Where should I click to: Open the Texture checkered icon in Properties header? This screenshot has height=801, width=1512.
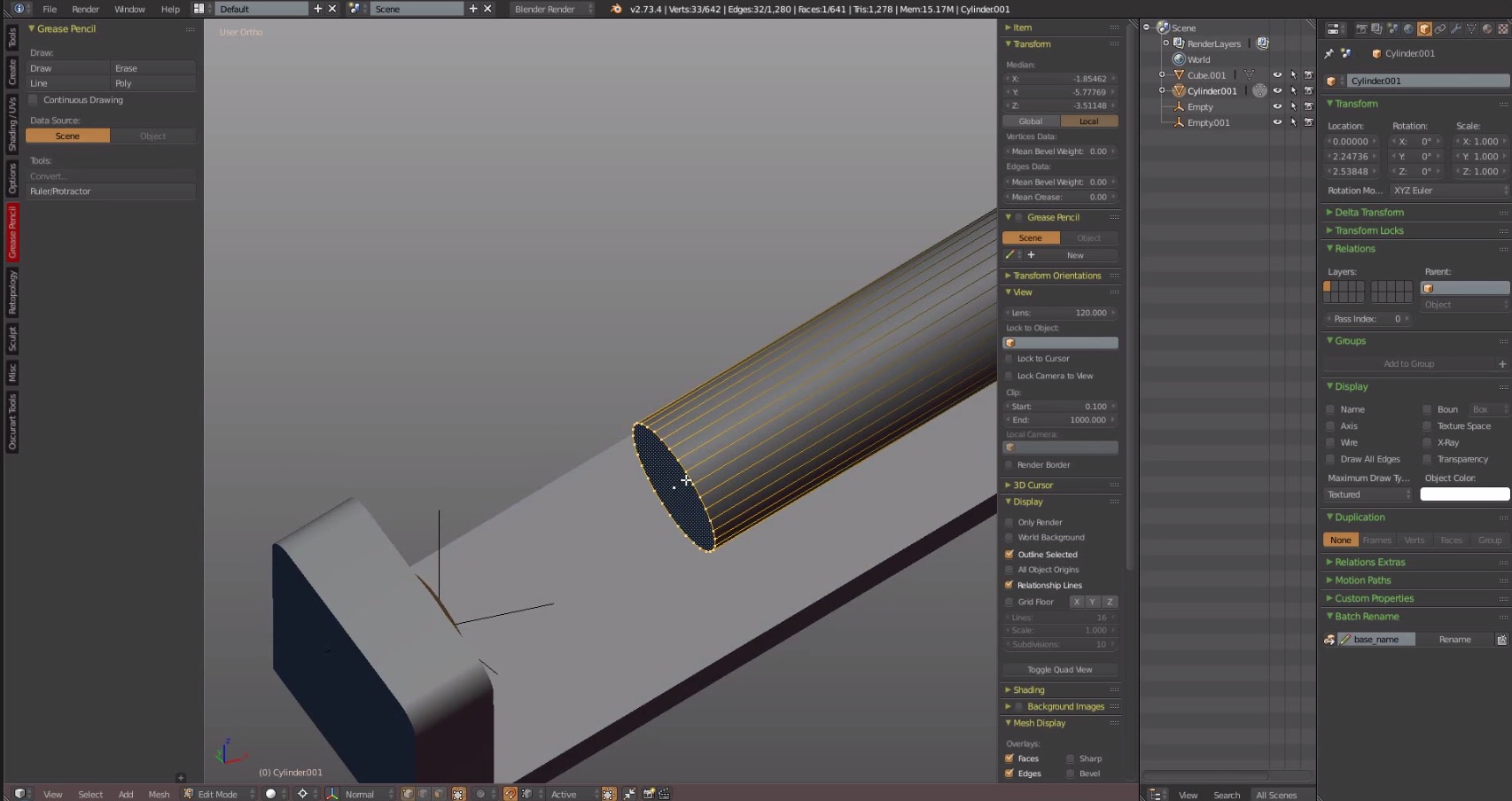click(1502, 28)
